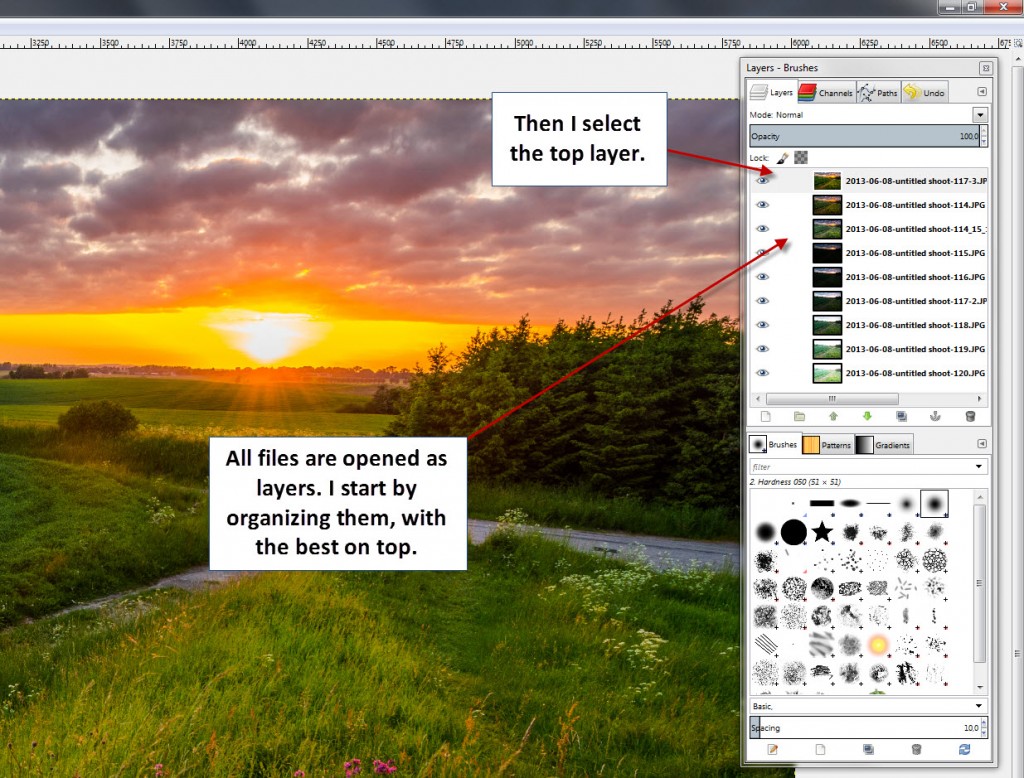1024x778 pixels.
Task: Toggle visibility of layer shoot-114.JPG
Action: point(762,205)
